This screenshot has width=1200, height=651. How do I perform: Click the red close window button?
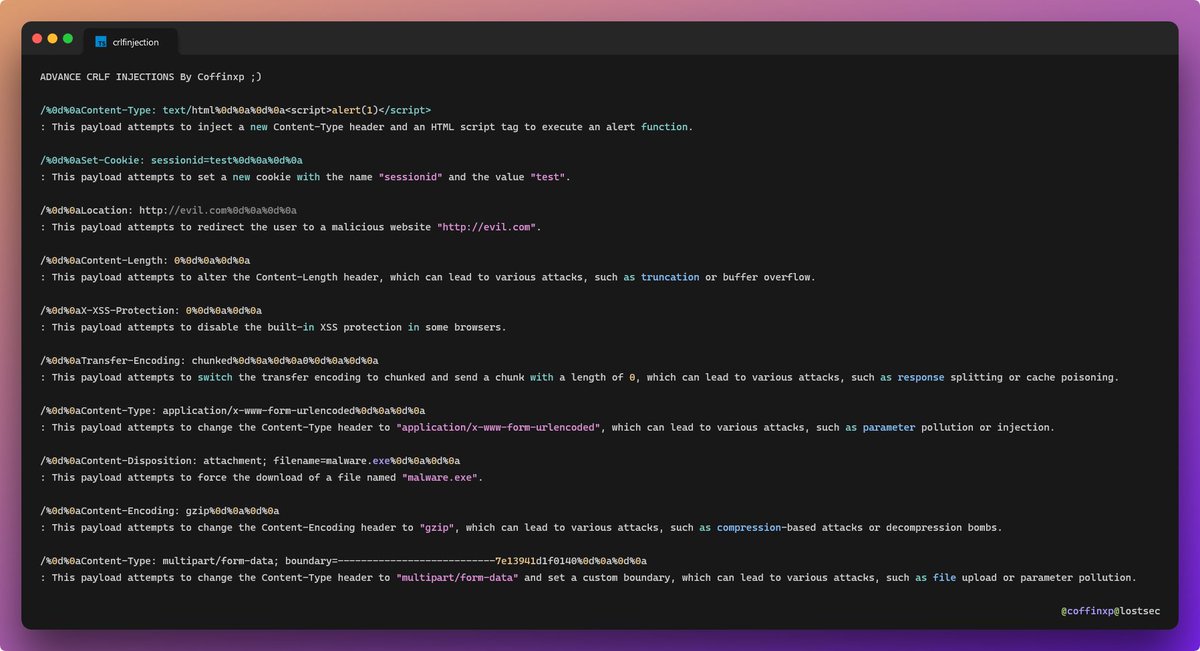point(37,38)
